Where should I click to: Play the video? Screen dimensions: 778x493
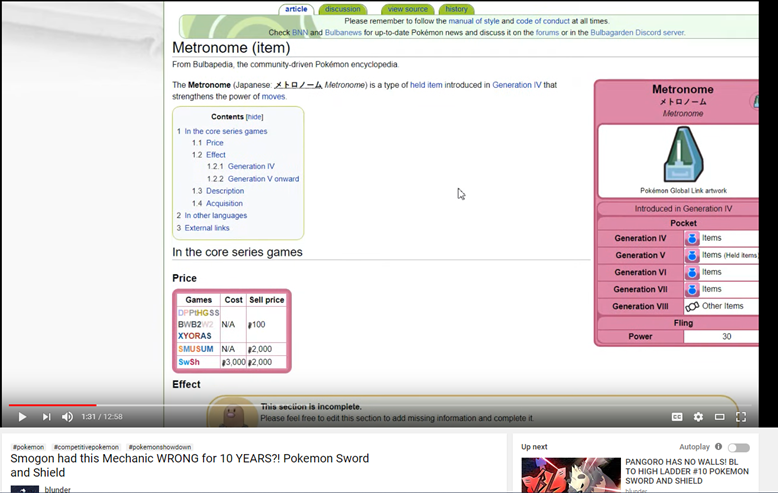(22, 417)
